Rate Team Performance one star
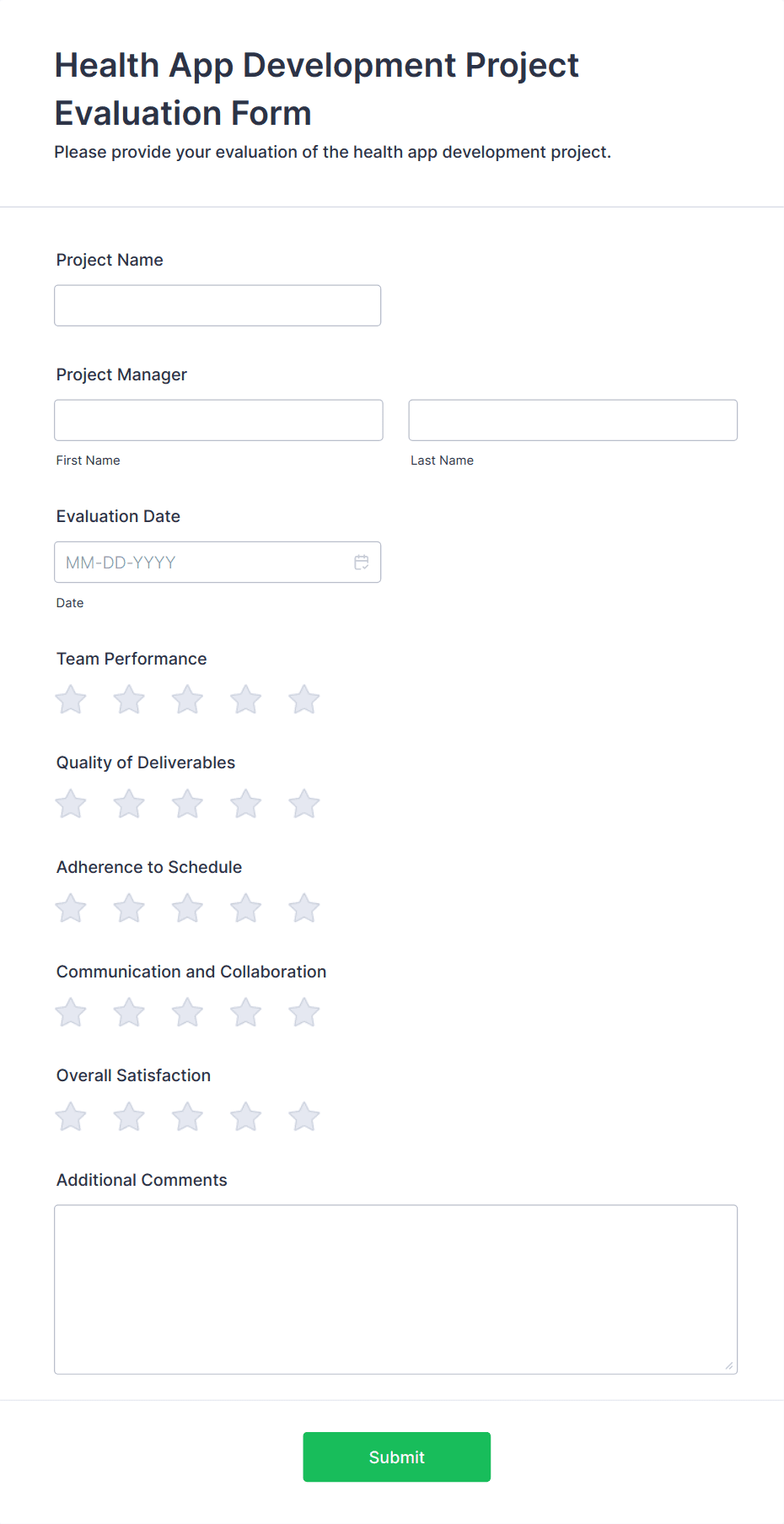This screenshot has width=784, height=1524. [71, 700]
